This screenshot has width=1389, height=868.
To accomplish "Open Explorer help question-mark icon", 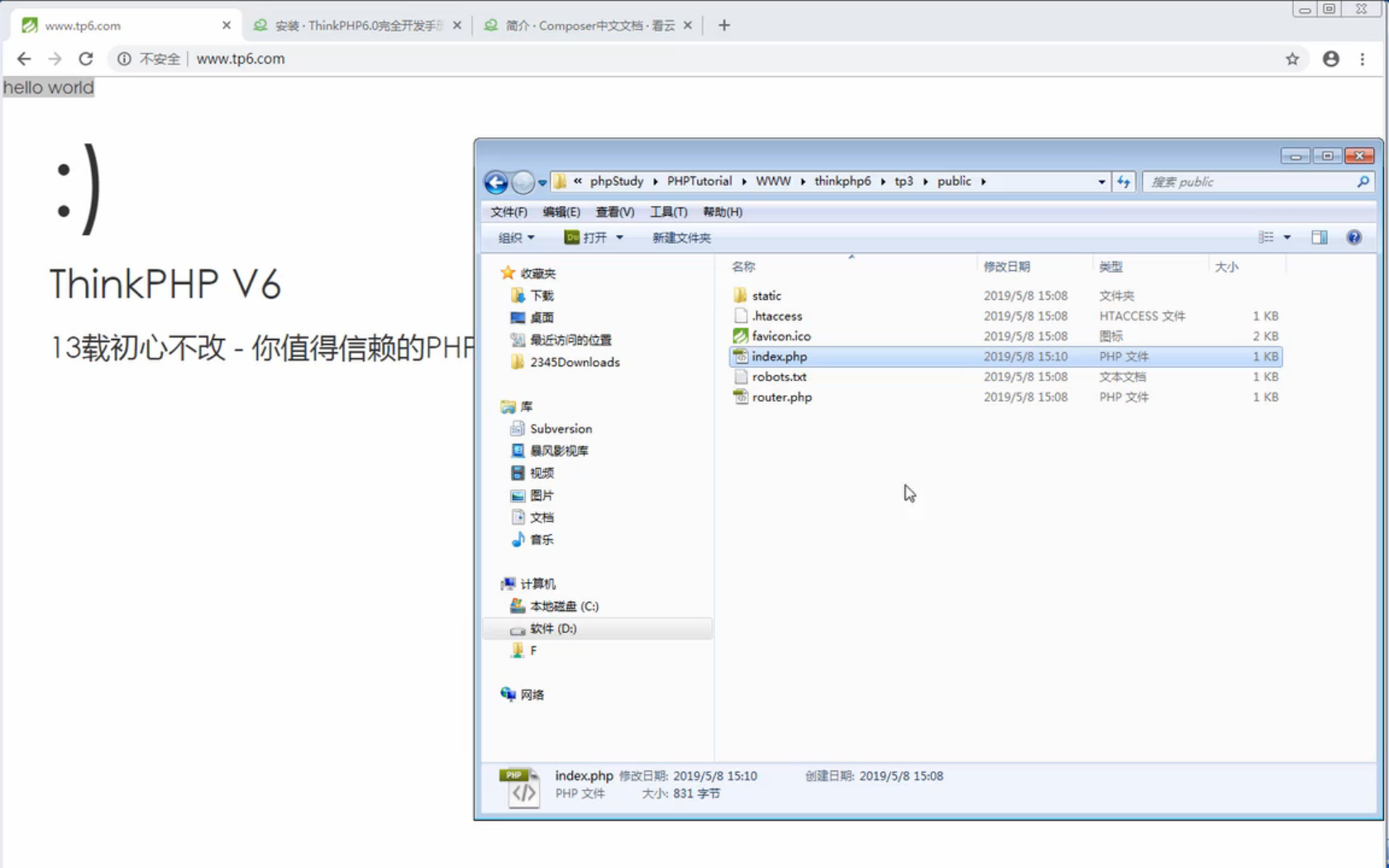I will point(1353,237).
